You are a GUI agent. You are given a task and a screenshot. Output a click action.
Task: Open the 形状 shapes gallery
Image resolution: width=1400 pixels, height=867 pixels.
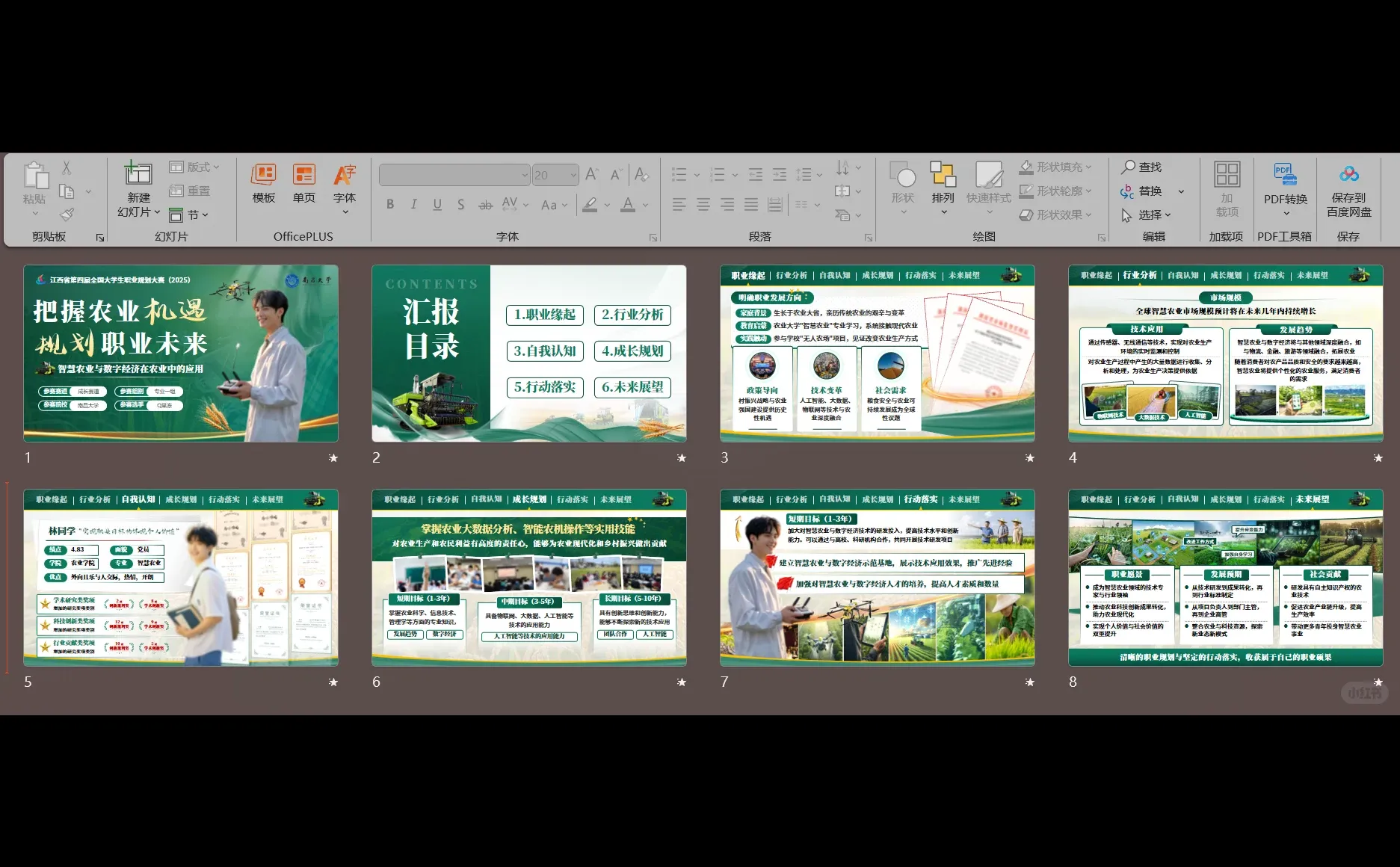[x=903, y=187]
